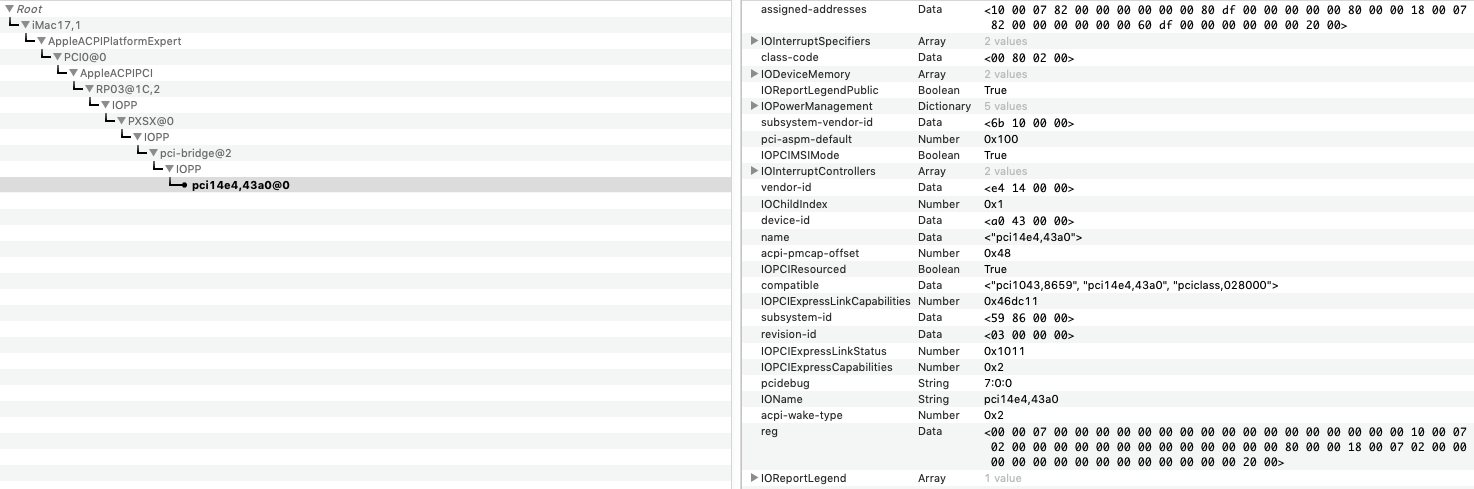Click the compatible property value
Image resolution: width=1474 pixels, height=489 pixels.
(x=1131, y=285)
